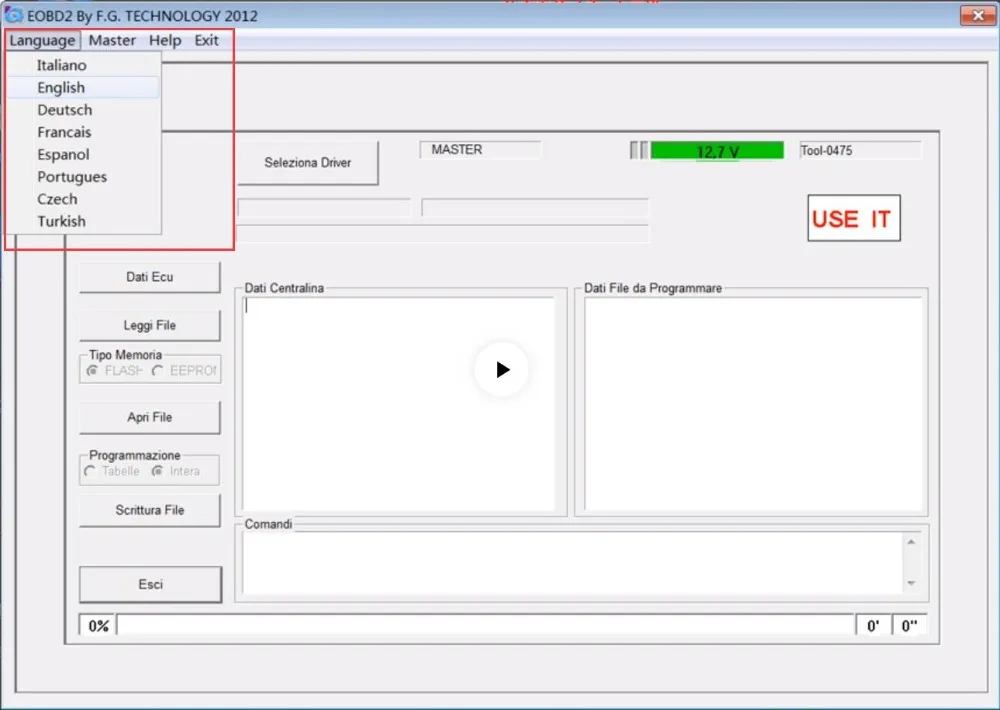Select English language

(x=83, y=87)
